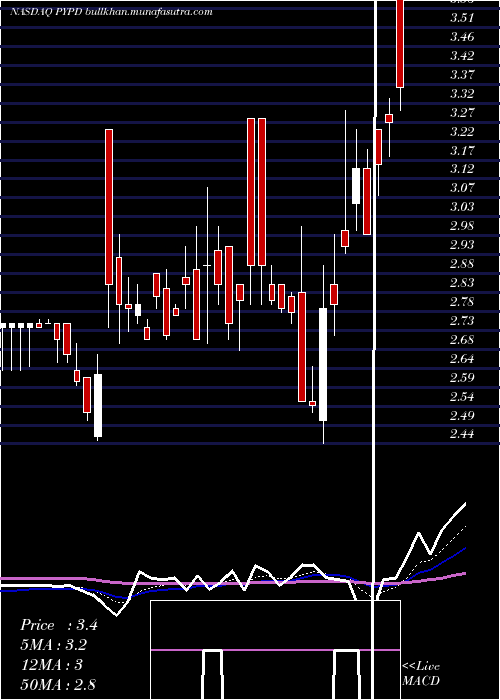500x700 pixels.
Task: Click the 3.37 price axis label
Action: pos(461,75)
